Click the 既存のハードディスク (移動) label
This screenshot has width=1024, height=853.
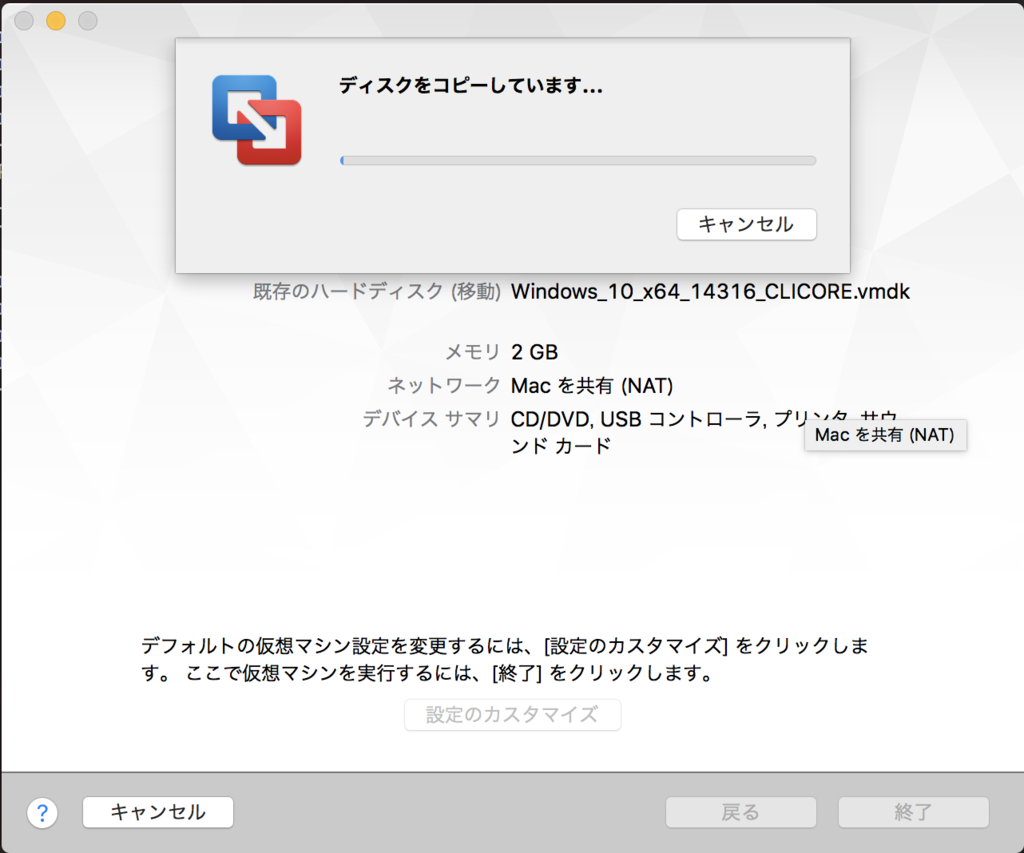coord(377,291)
